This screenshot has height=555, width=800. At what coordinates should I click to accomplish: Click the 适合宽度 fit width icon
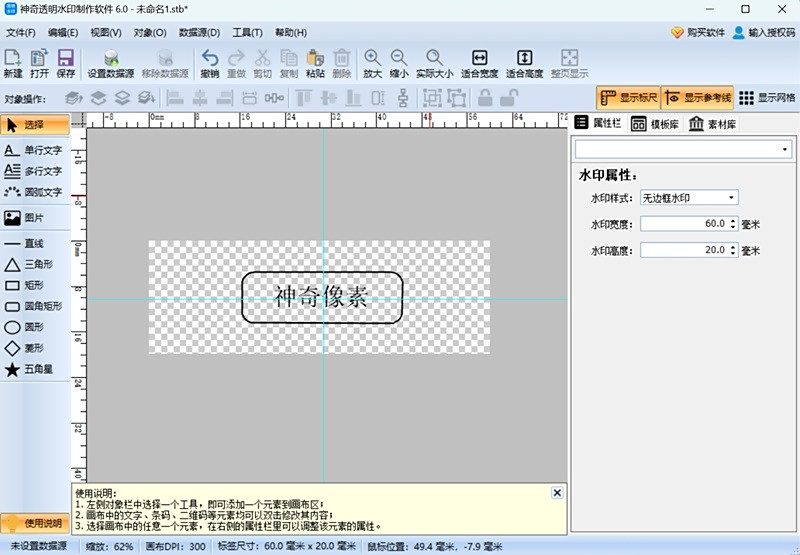click(480, 64)
